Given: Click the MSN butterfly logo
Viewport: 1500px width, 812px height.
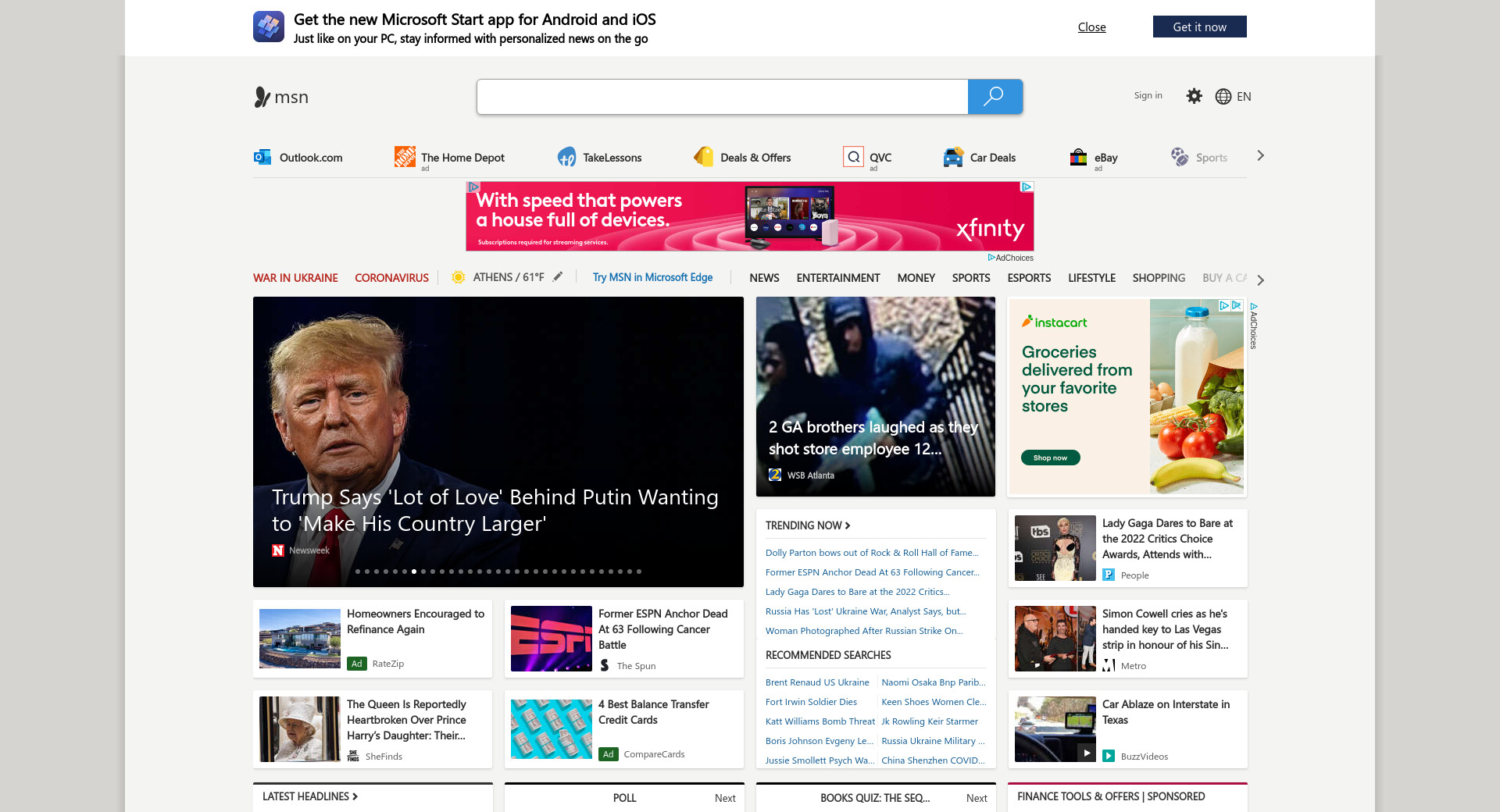Looking at the screenshot, I should 262,97.
